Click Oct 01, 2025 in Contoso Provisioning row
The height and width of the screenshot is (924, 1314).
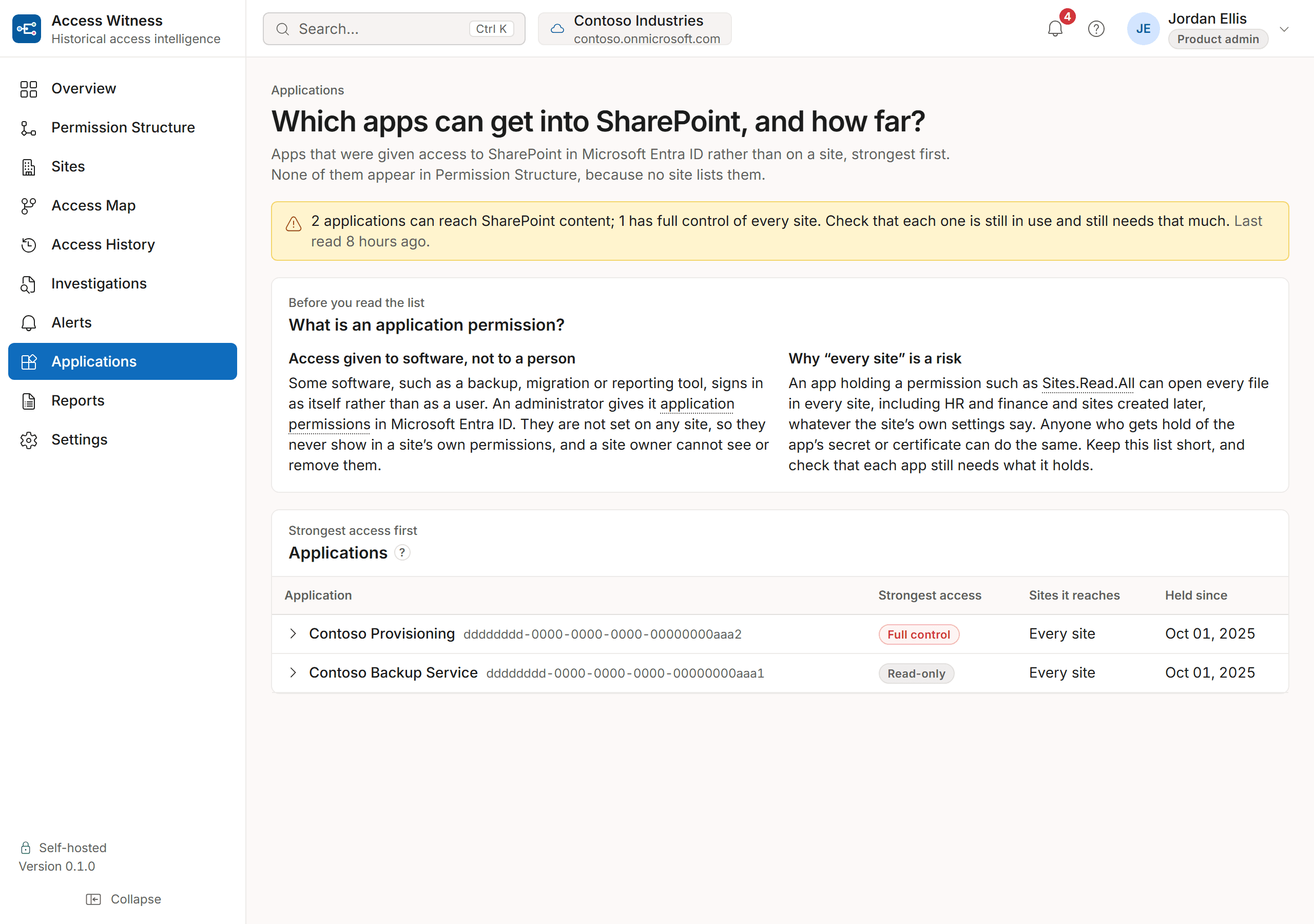point(1210,634)
